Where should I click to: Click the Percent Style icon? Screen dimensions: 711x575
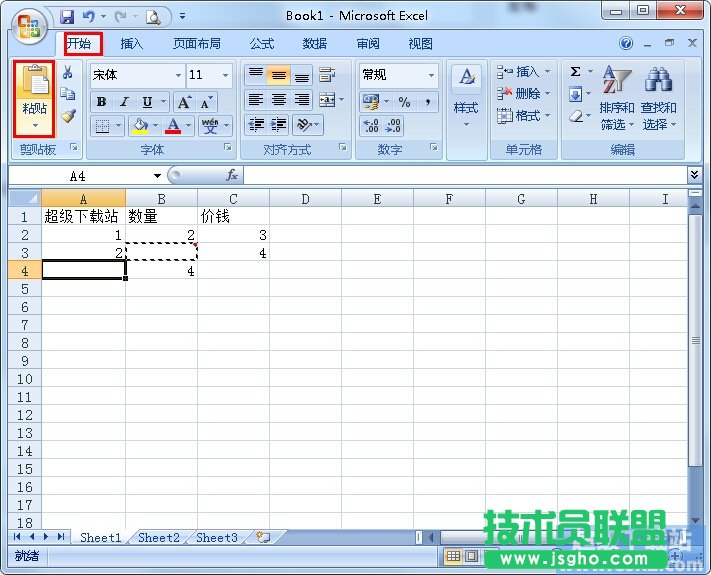click(x=404, y=102)
